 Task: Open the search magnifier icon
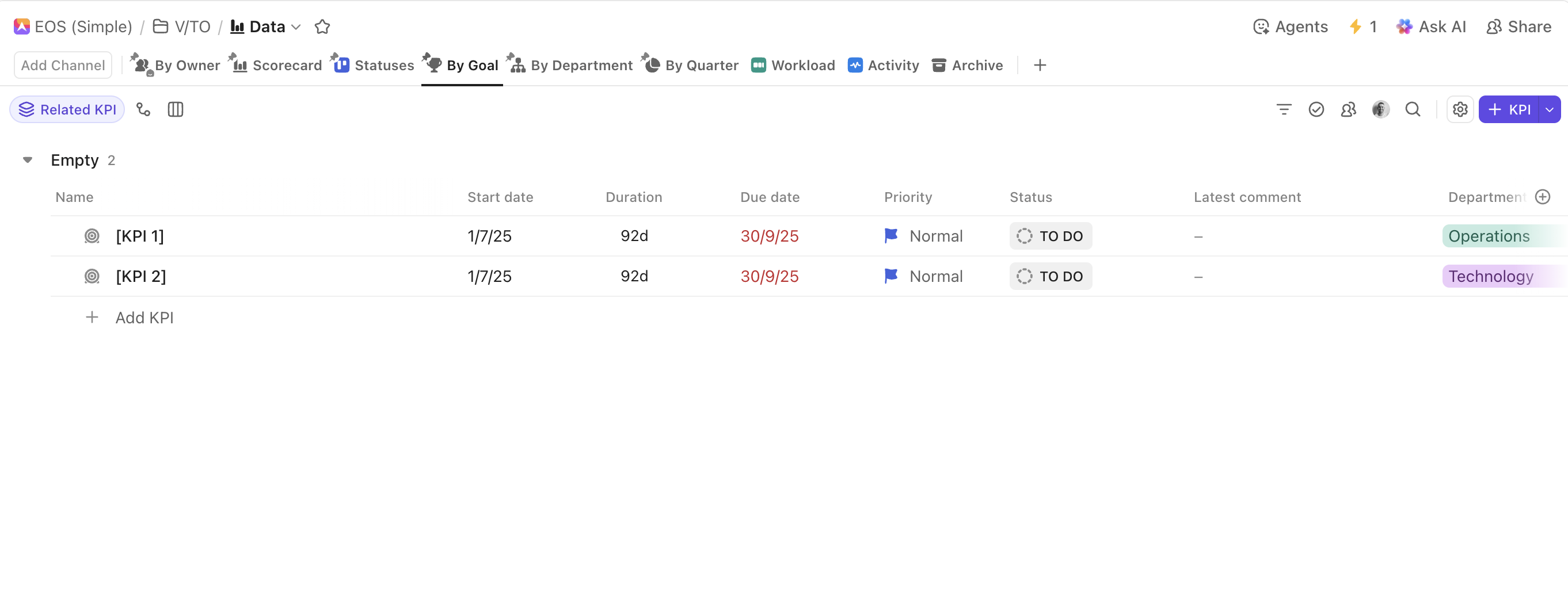(1412, 109)
